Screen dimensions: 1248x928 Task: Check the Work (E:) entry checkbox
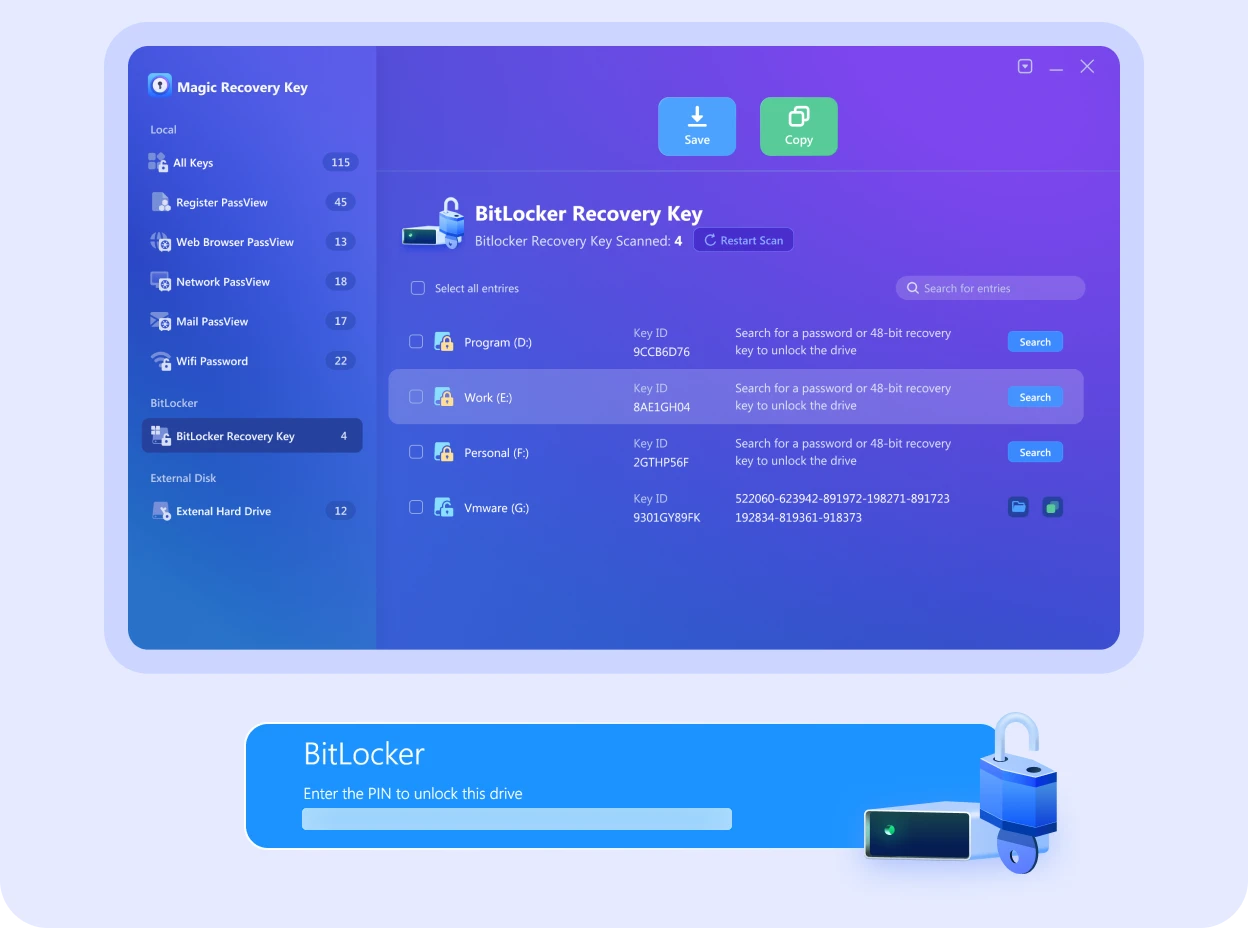(x=416, y=396)
